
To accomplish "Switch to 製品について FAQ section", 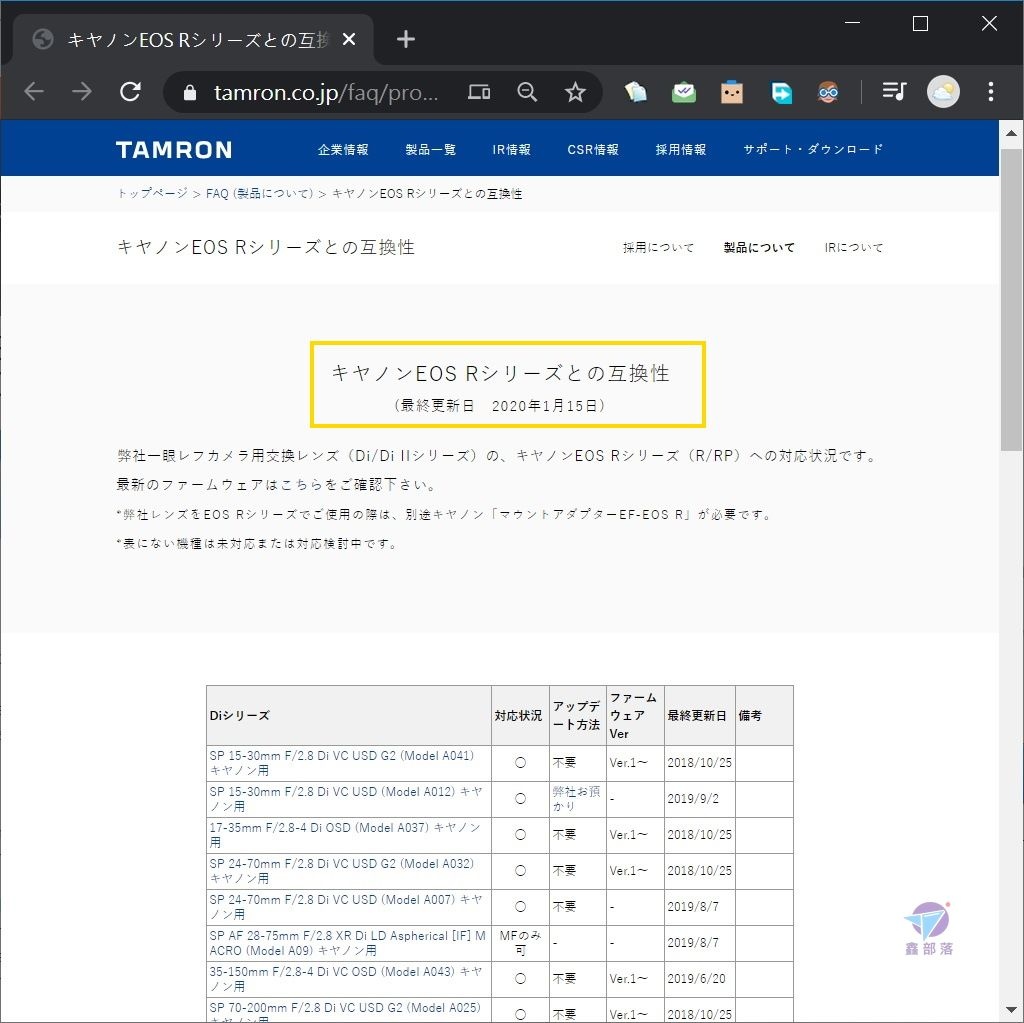I will (x=759, y=248).
